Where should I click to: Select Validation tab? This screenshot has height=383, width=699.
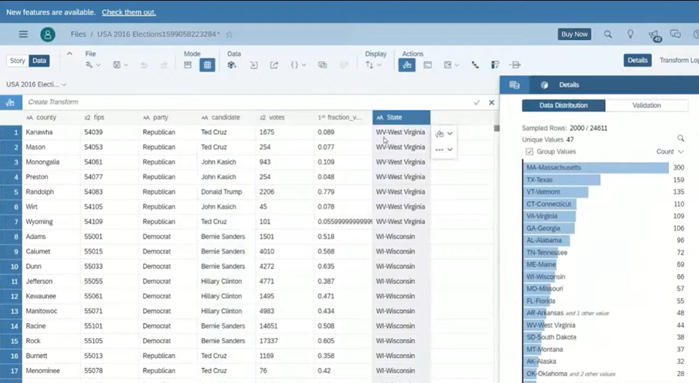click(x=646, y=106)
